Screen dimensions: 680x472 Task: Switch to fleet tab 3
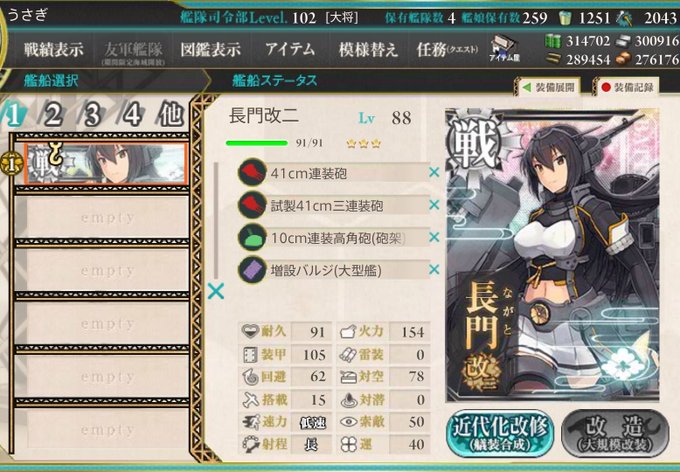(92, 115)
